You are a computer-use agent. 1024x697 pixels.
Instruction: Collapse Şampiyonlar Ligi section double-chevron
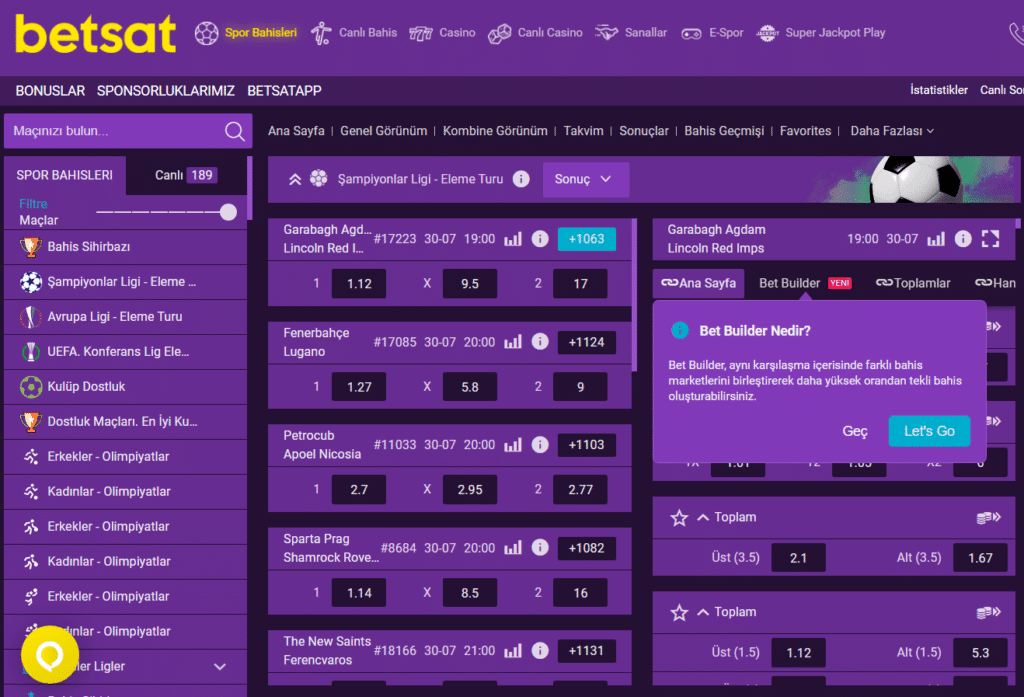tap(295, 179)
